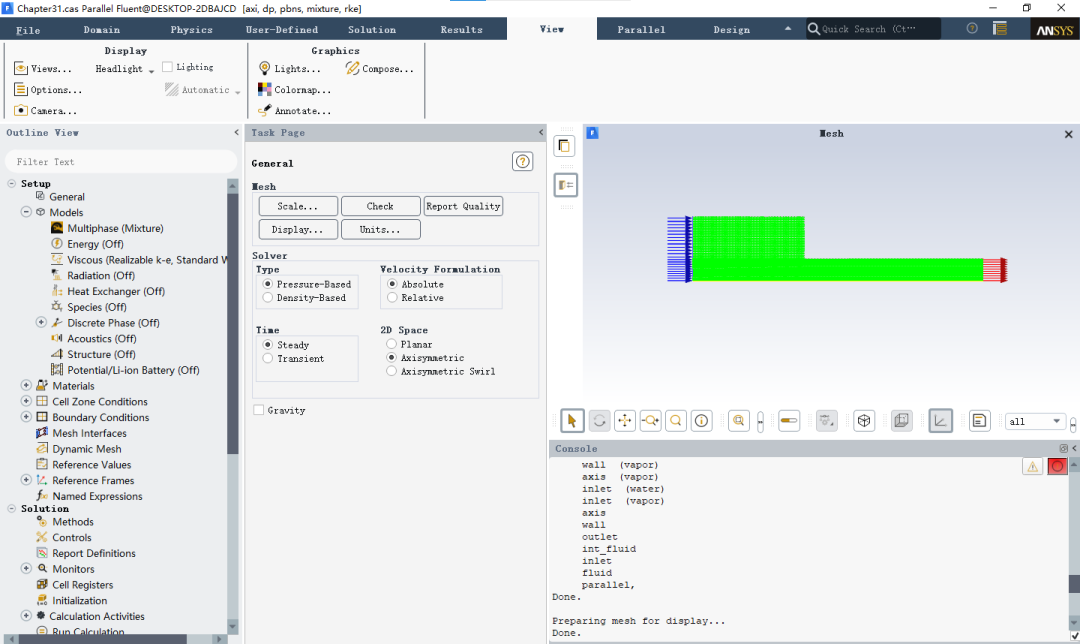Open the Colormap dialog

pyautogui.click(x=294, y=90)
